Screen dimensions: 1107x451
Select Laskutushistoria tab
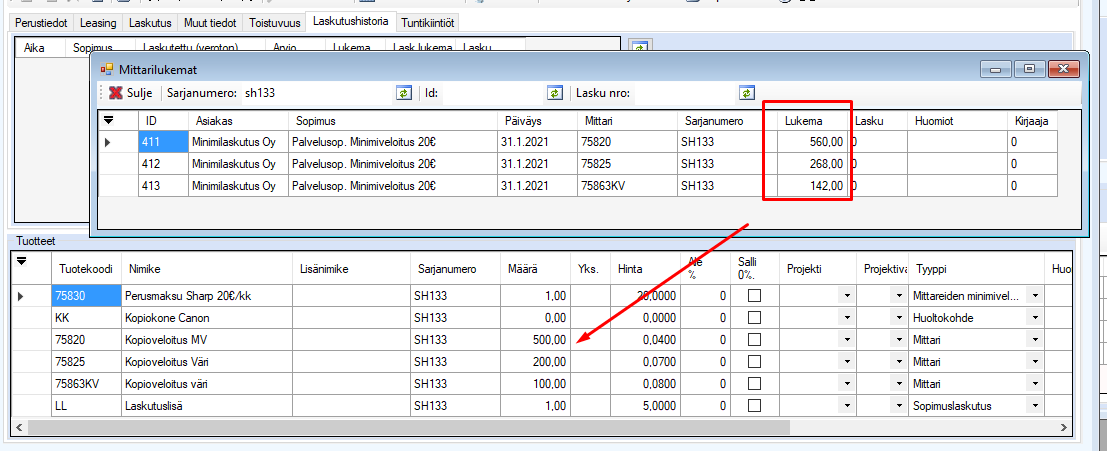[351, 21]
